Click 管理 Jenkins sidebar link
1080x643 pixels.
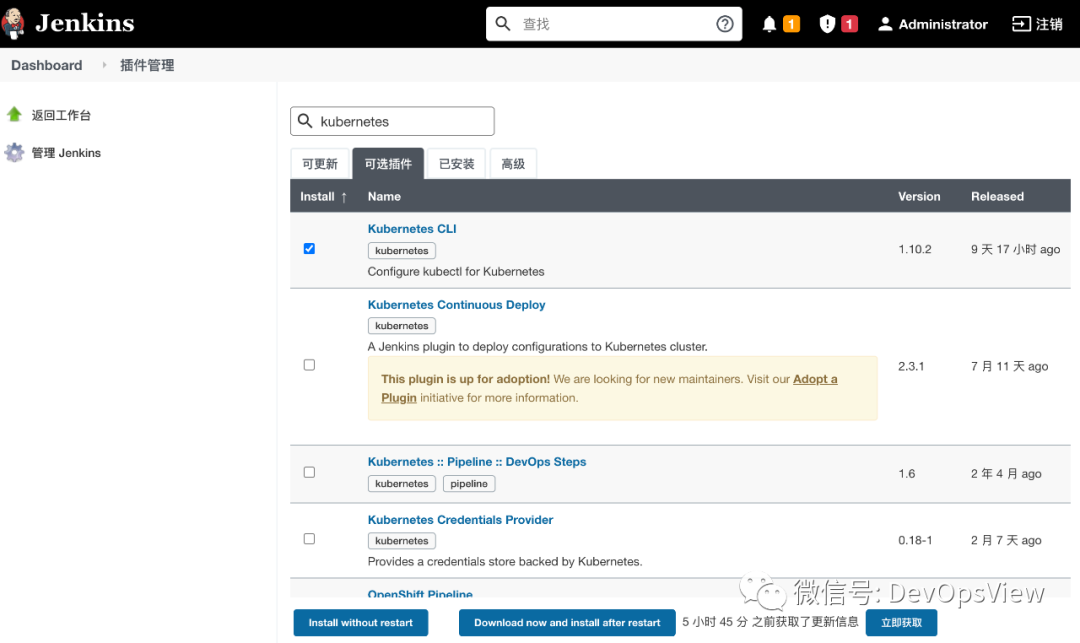[66, 153]
